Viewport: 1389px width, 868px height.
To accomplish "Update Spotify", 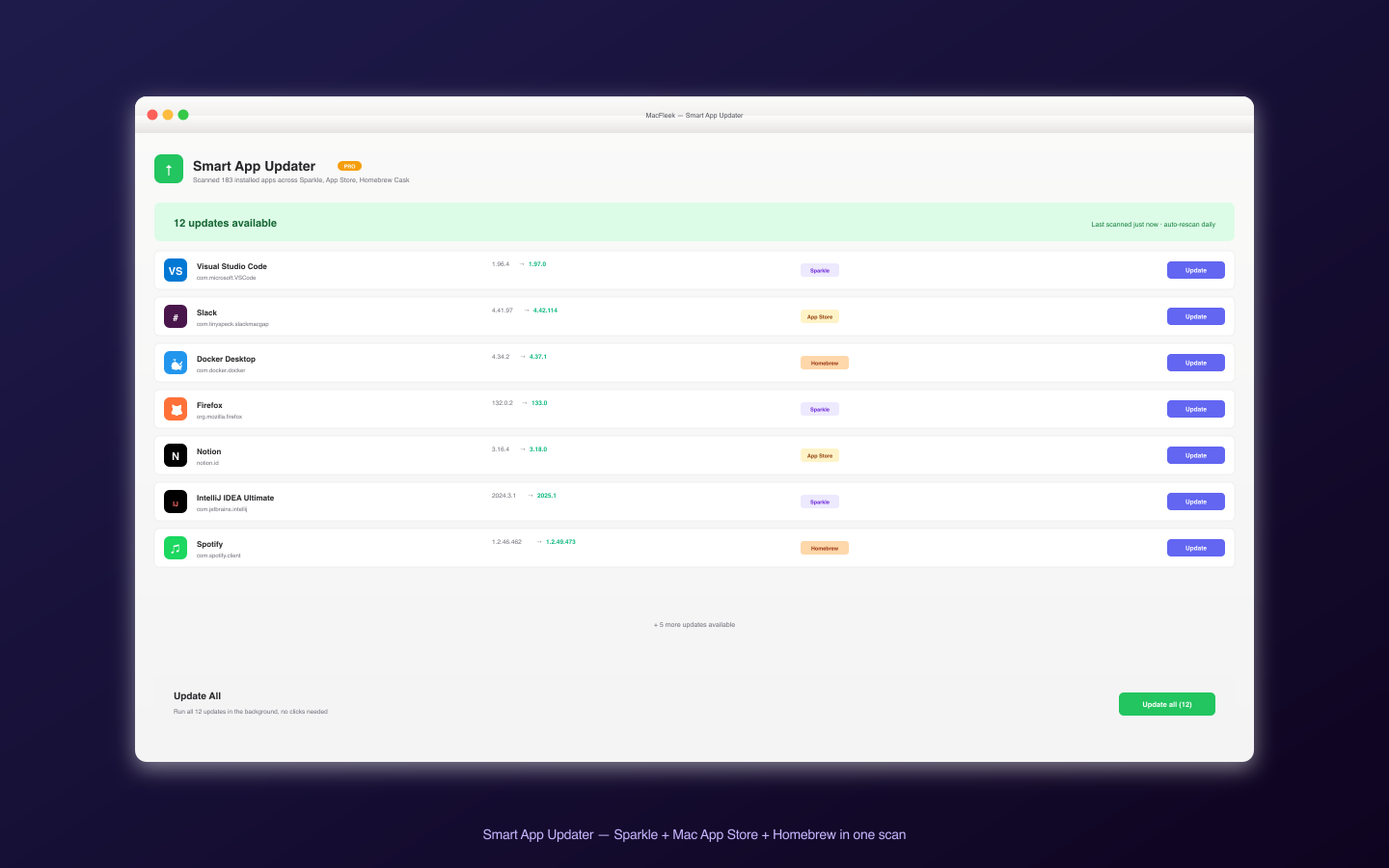I will [x=1196, y=548].
